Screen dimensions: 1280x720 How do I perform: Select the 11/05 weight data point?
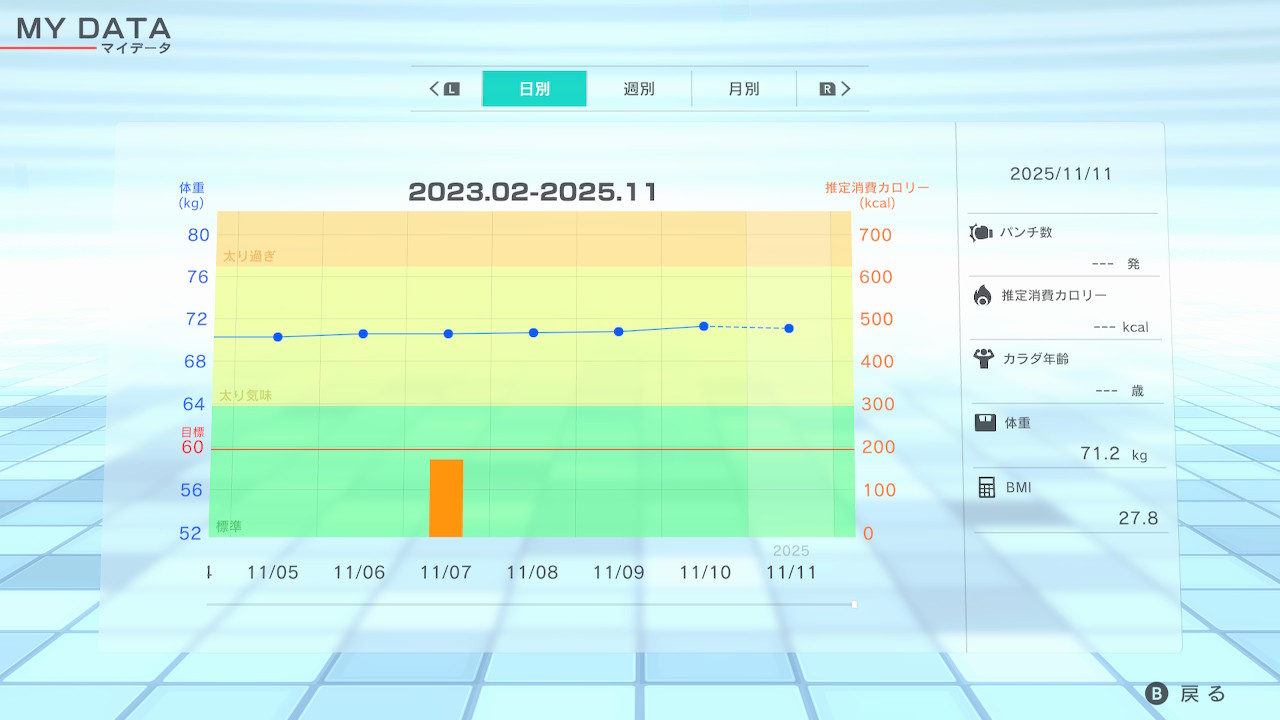point(278,337)
